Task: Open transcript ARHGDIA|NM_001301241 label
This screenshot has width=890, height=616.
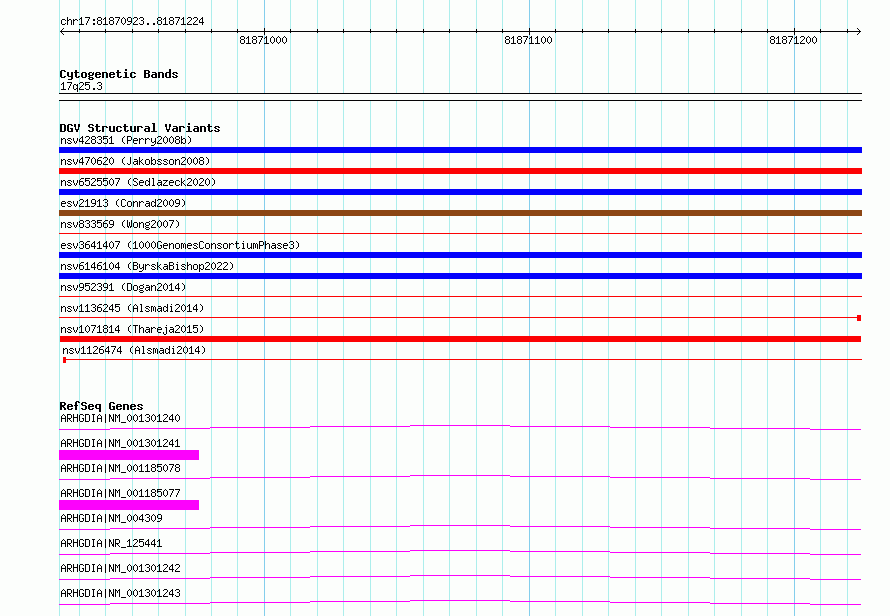Action: [x=120, y=443]
